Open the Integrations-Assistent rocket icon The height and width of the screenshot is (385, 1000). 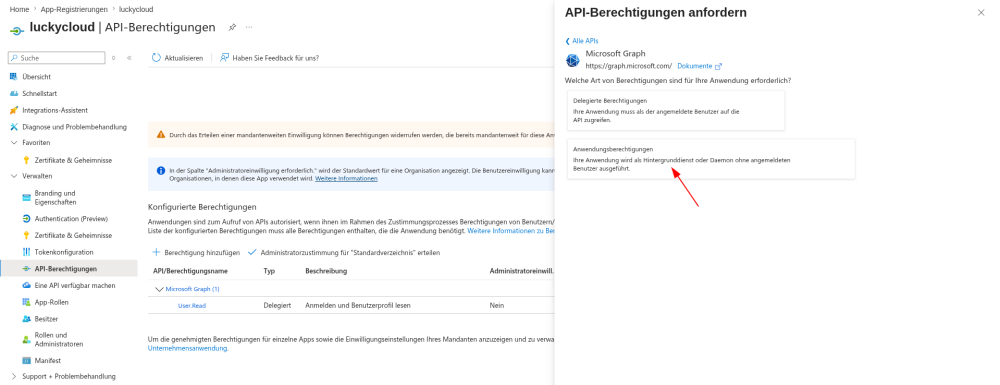pos(14,110)
